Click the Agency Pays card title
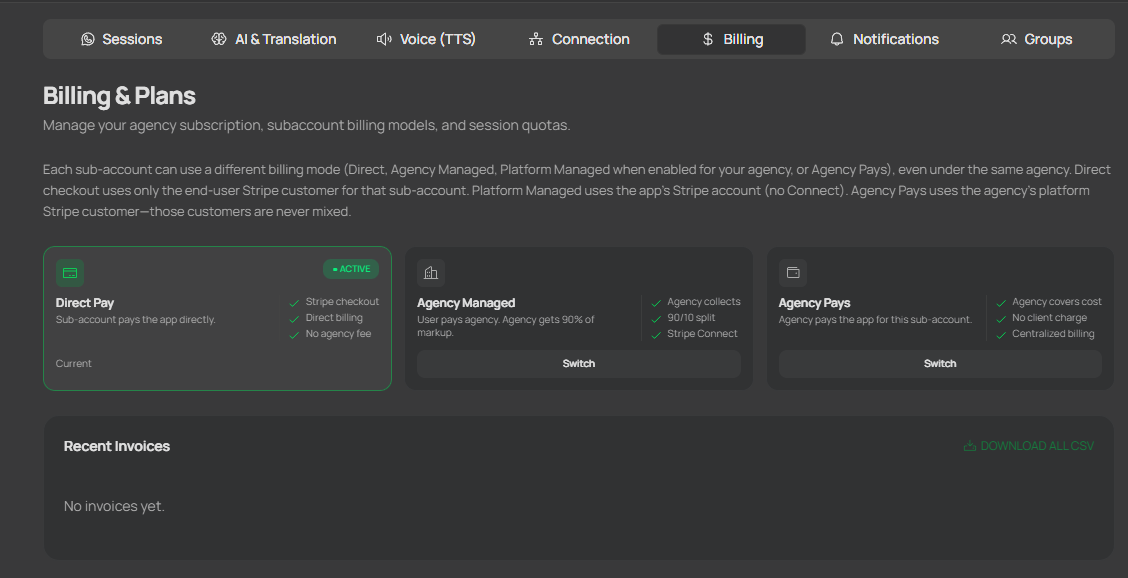This screenshot has height=578, width=1128. click(814, 303)
